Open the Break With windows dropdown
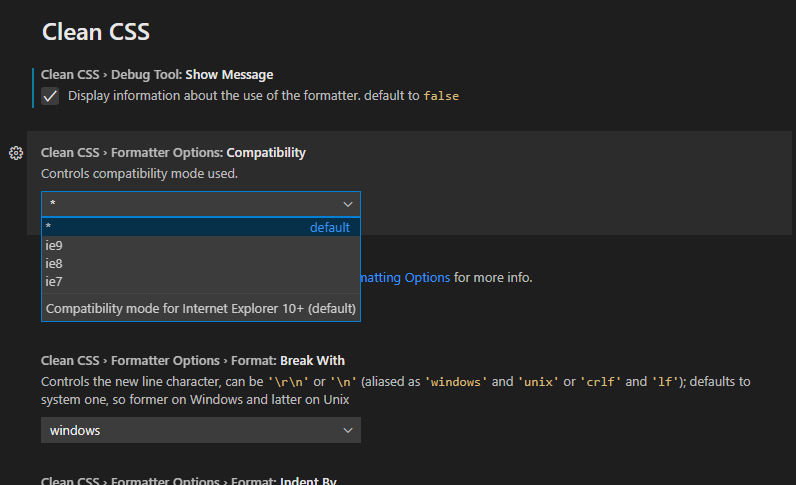Screen dimensions: 796x485 [x=201, y=430]
